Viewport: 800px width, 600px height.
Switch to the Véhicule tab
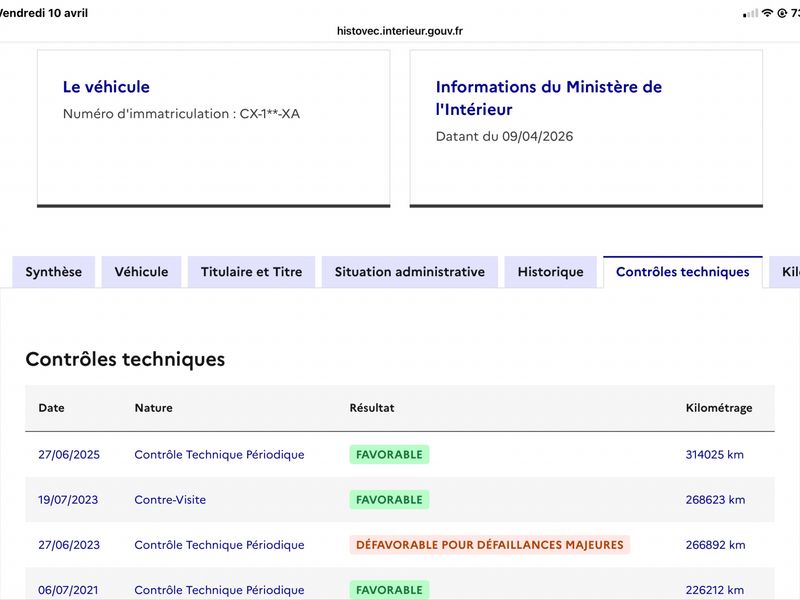pos(141,272)
